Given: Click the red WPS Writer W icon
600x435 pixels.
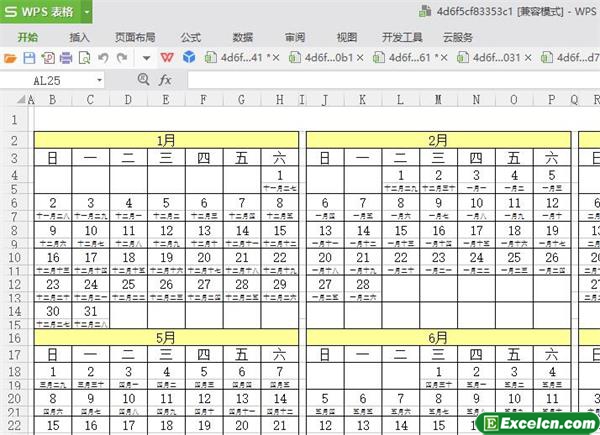Looking at the screenshot, I should click(x=167, y=58).
